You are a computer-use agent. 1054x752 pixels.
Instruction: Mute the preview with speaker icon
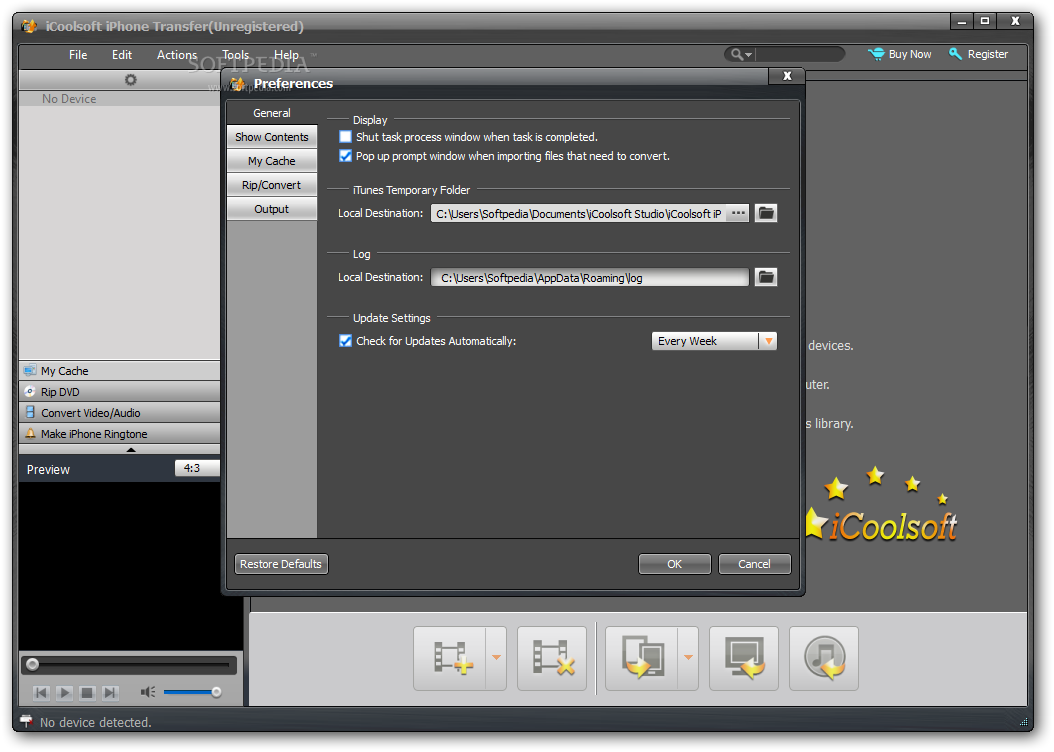click(x=148, y=692)
